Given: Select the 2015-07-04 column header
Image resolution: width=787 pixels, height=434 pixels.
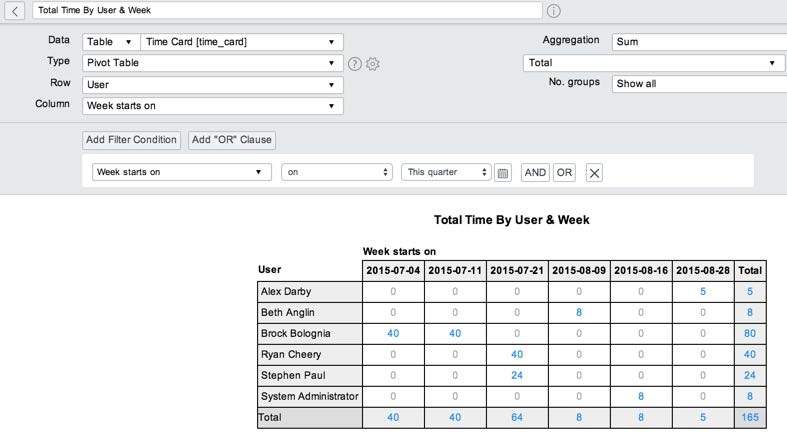Looking at the screenshot, I should tap(393, 270).
